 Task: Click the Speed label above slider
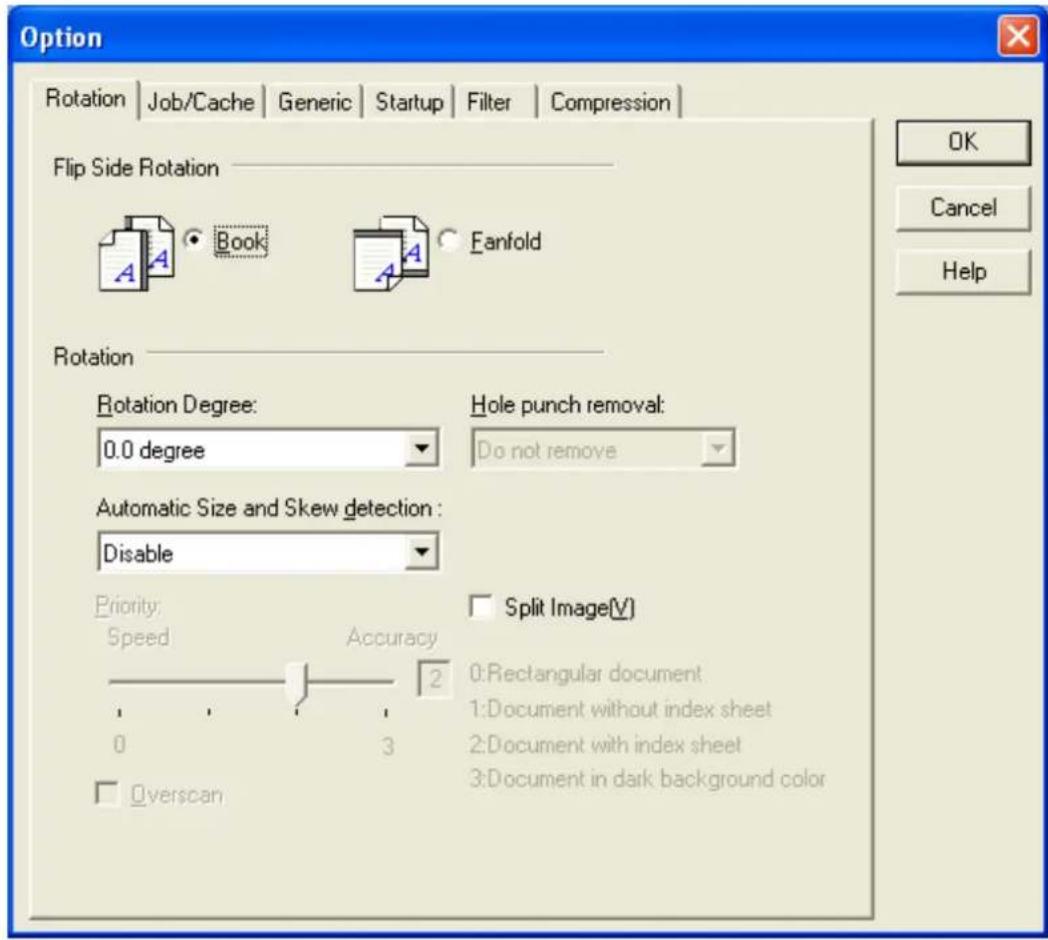[x=138, y=637]
